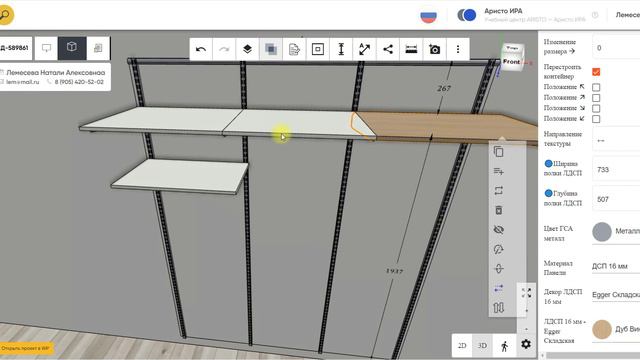Open the document notes tool
This screenshot has height=360, width=640.
tap(294, 49)
